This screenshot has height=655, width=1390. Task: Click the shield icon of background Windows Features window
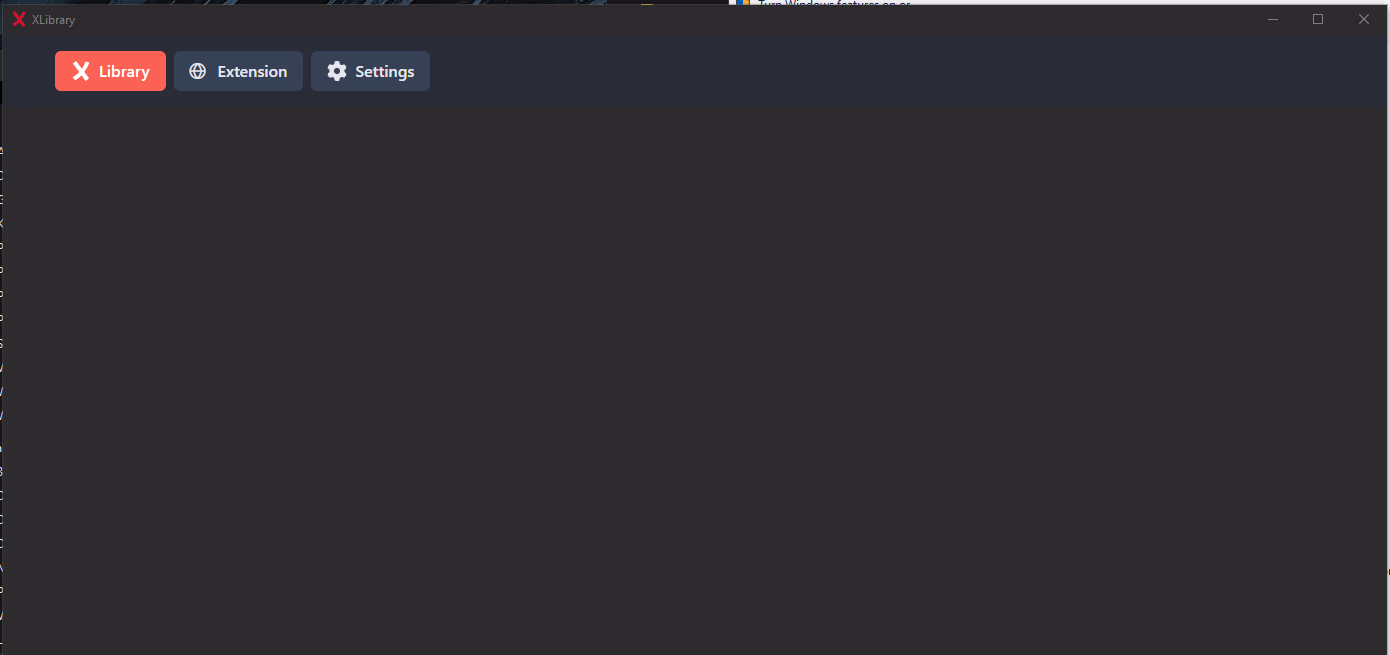click(743, 3)
